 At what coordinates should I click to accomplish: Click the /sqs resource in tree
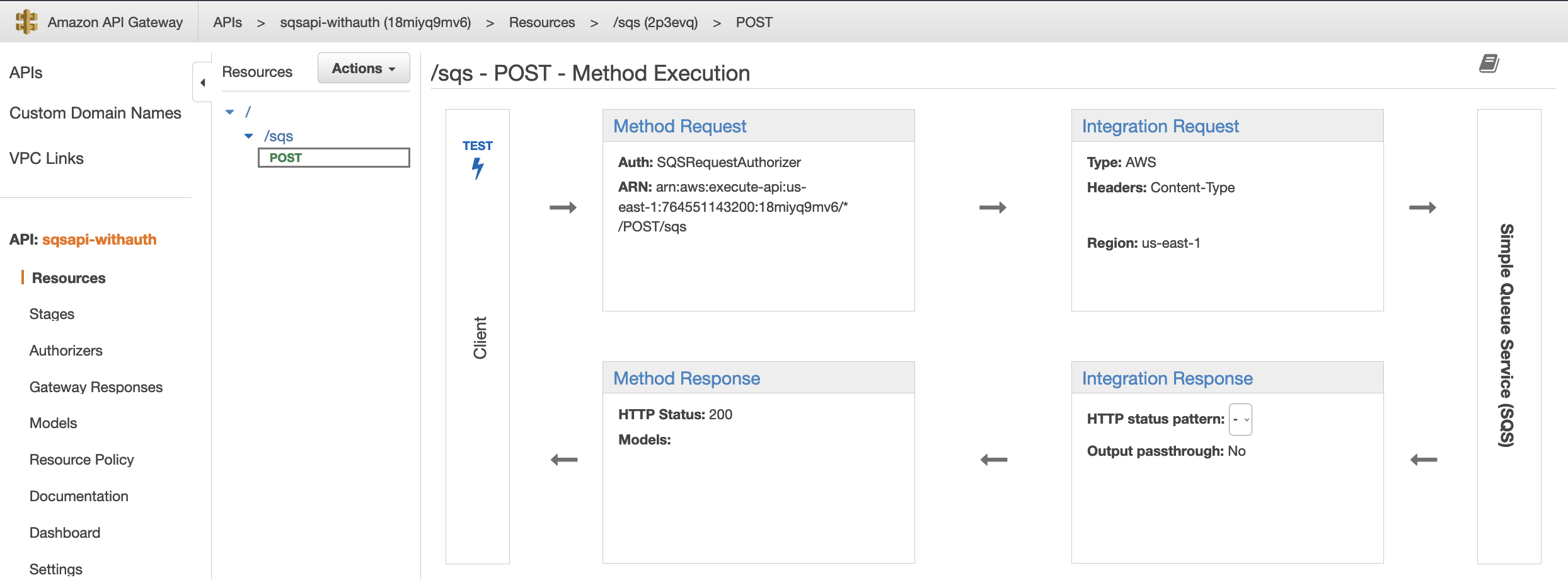click(x=279, y=136)
